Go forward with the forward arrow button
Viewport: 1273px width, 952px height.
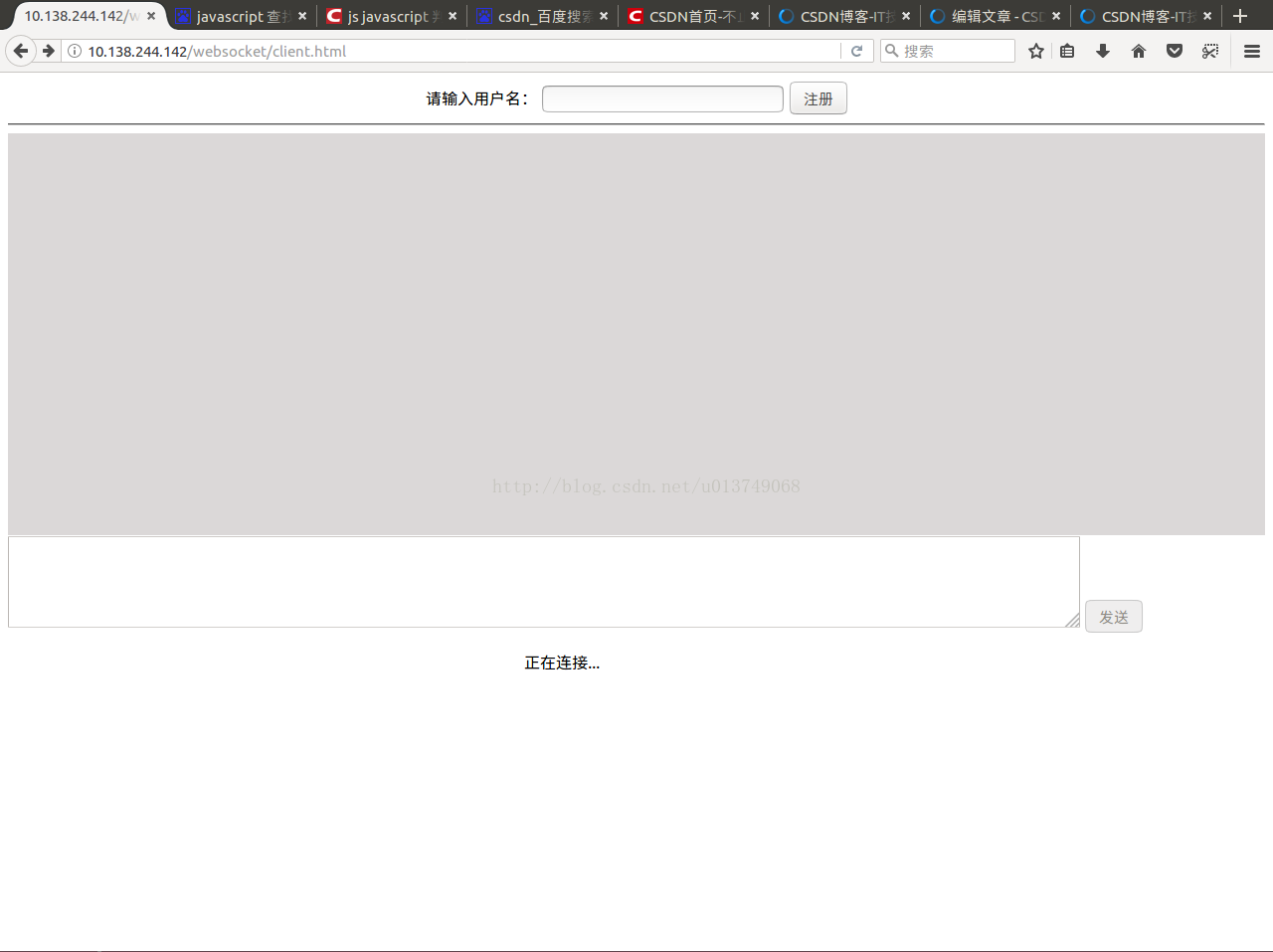click(48, 51)
